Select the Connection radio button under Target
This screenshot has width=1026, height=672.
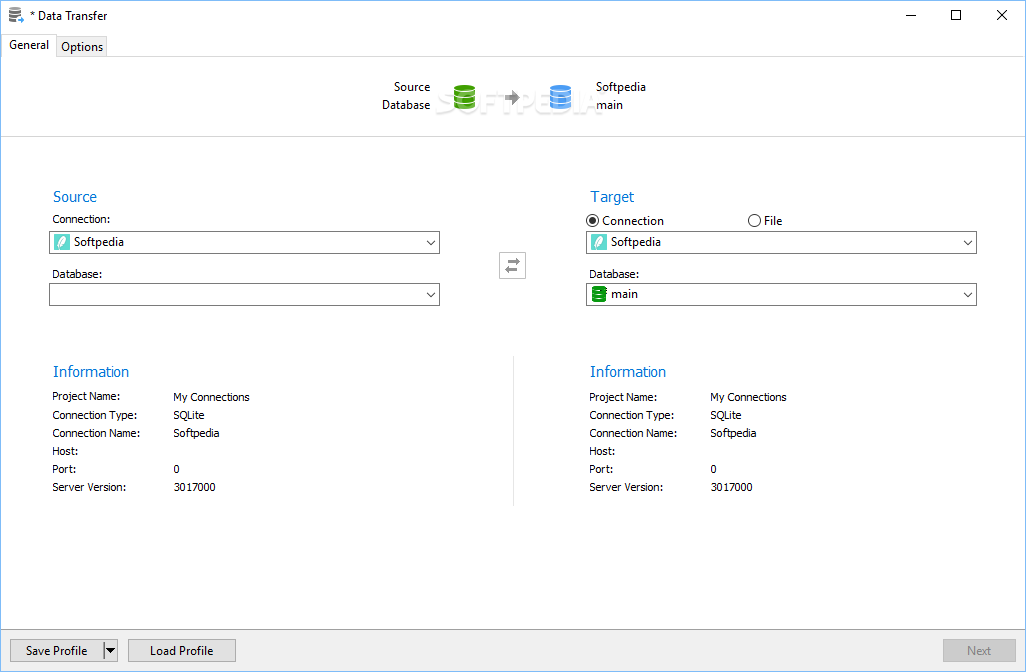pos(593,221)
